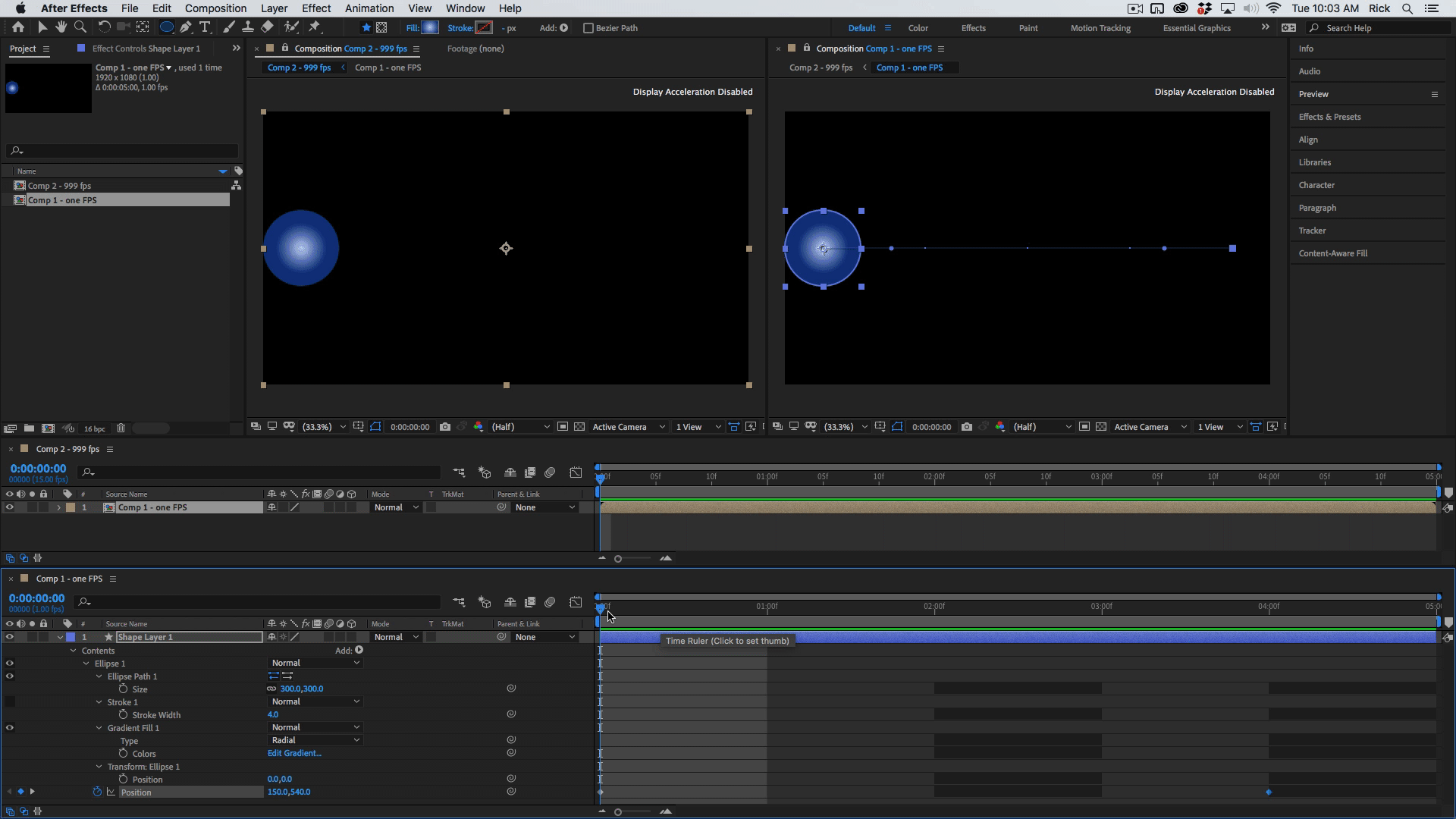
Task: Take snapshot in Comp 2 viewer
Action: pos(445,427)
